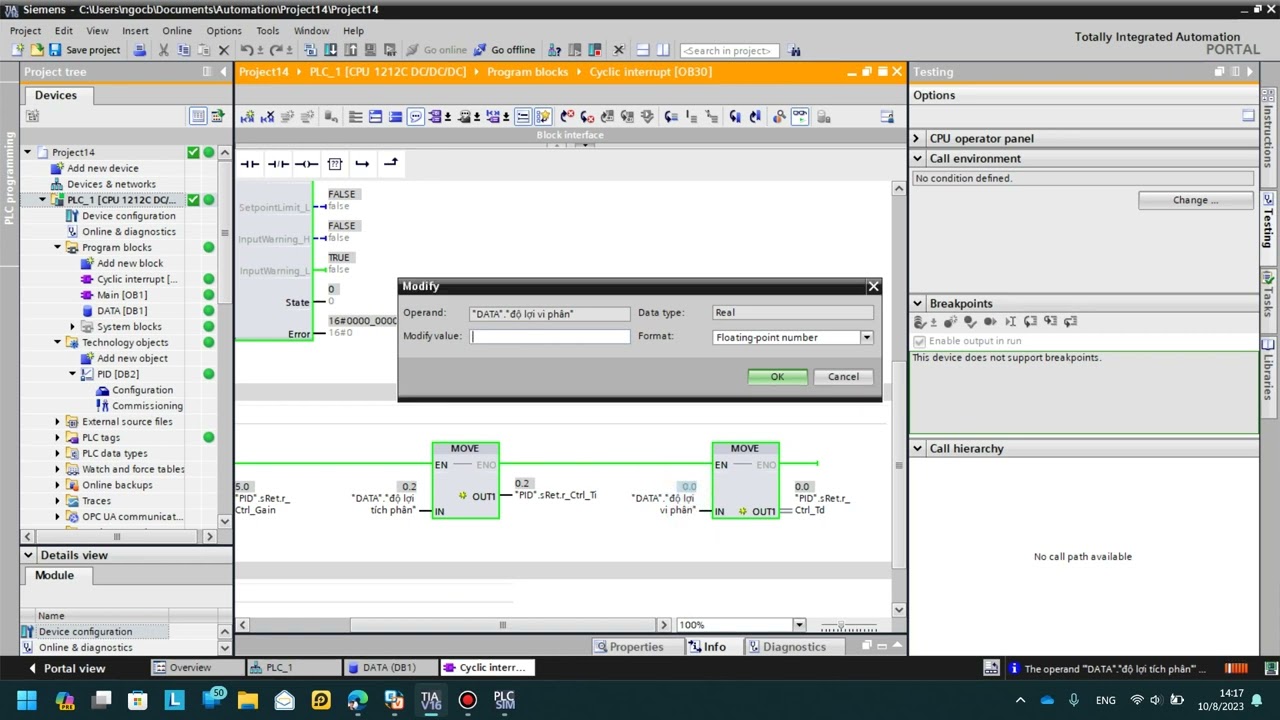Switch to Portal view
1280x720 pixels.
66,668
